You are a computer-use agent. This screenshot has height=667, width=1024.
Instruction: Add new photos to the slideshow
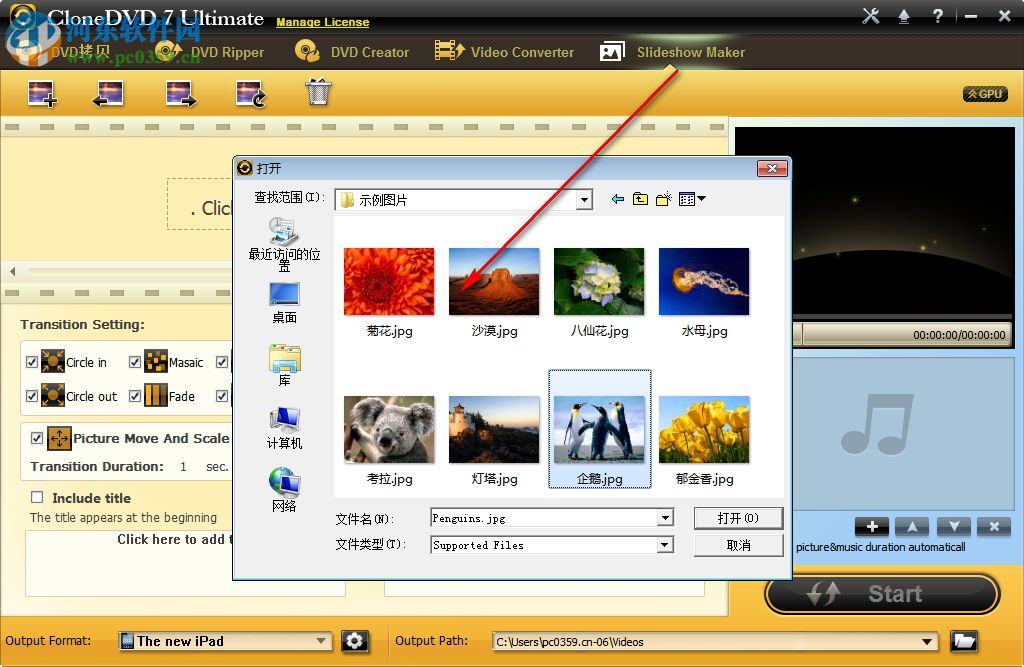(41, 93)
